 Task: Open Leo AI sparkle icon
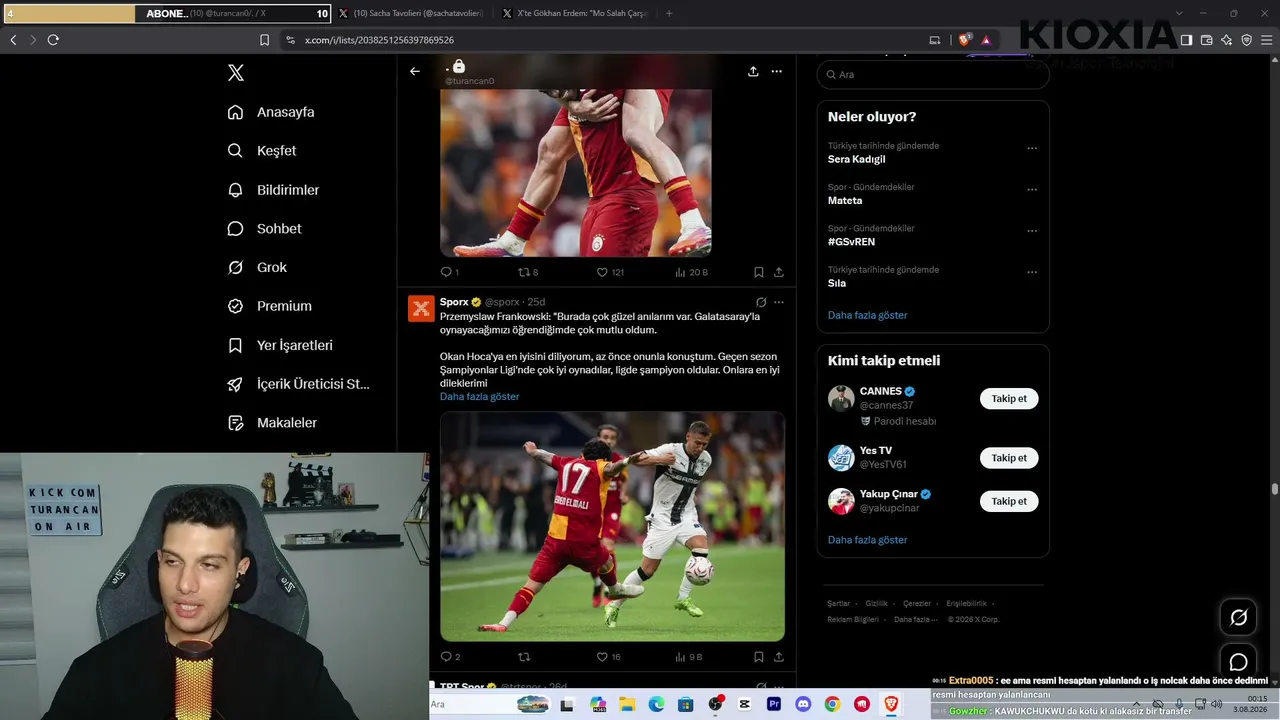pyautogui.click(x=1226, y=40)
